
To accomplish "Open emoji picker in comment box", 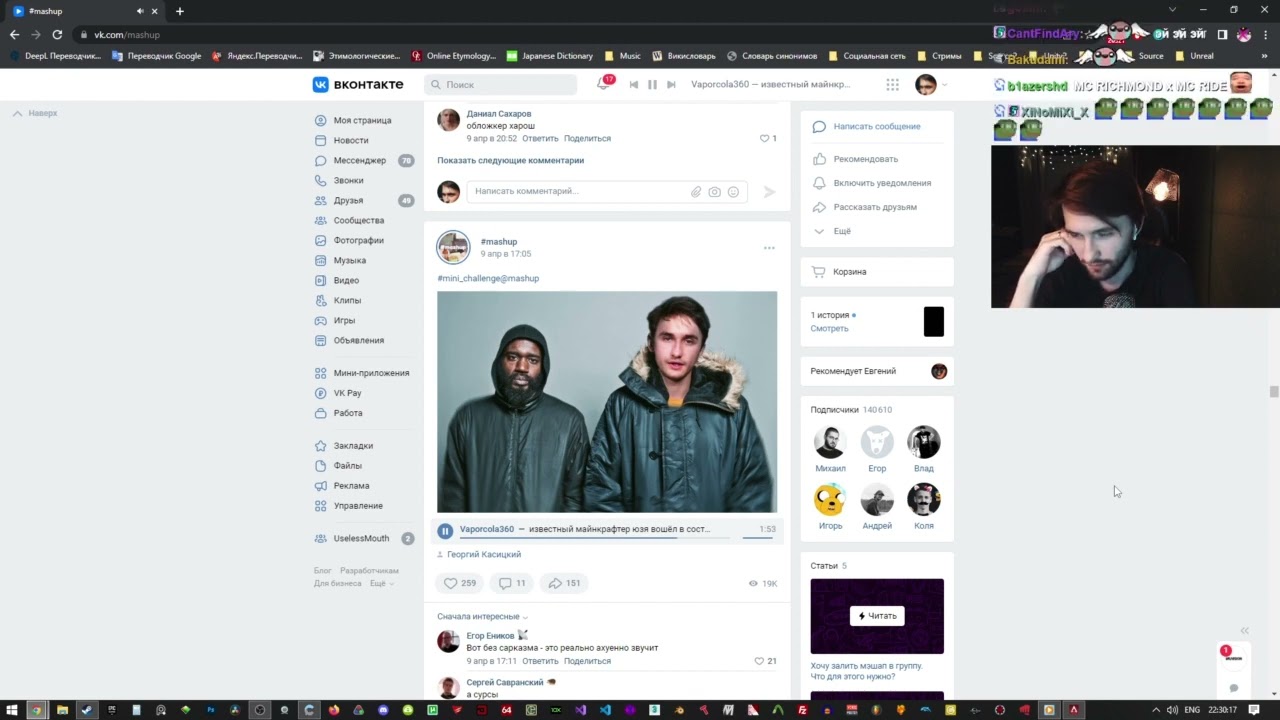I will 733,192.
